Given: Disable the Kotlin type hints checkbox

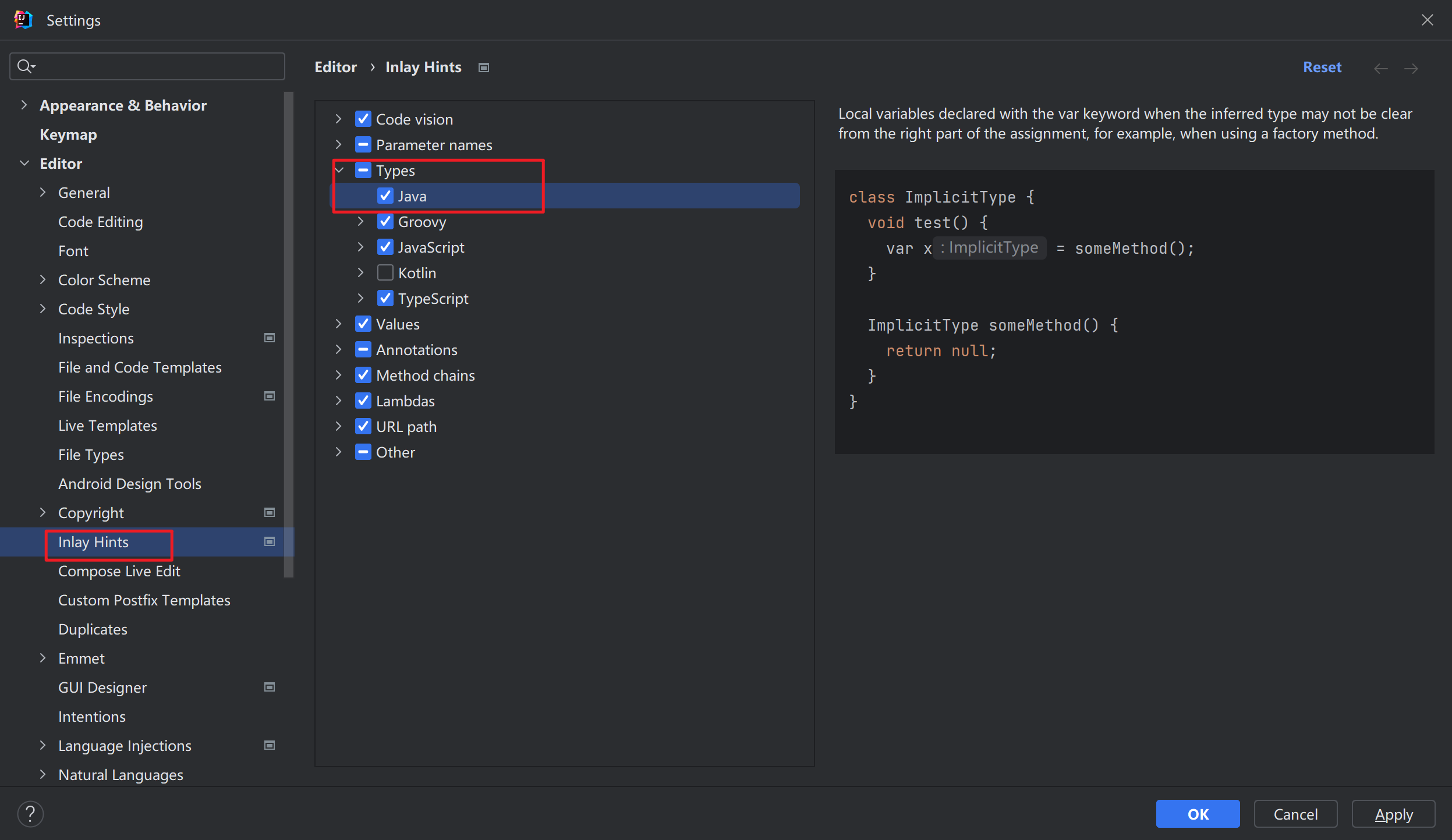Looking at the screenshot, I should coord(384,272).
